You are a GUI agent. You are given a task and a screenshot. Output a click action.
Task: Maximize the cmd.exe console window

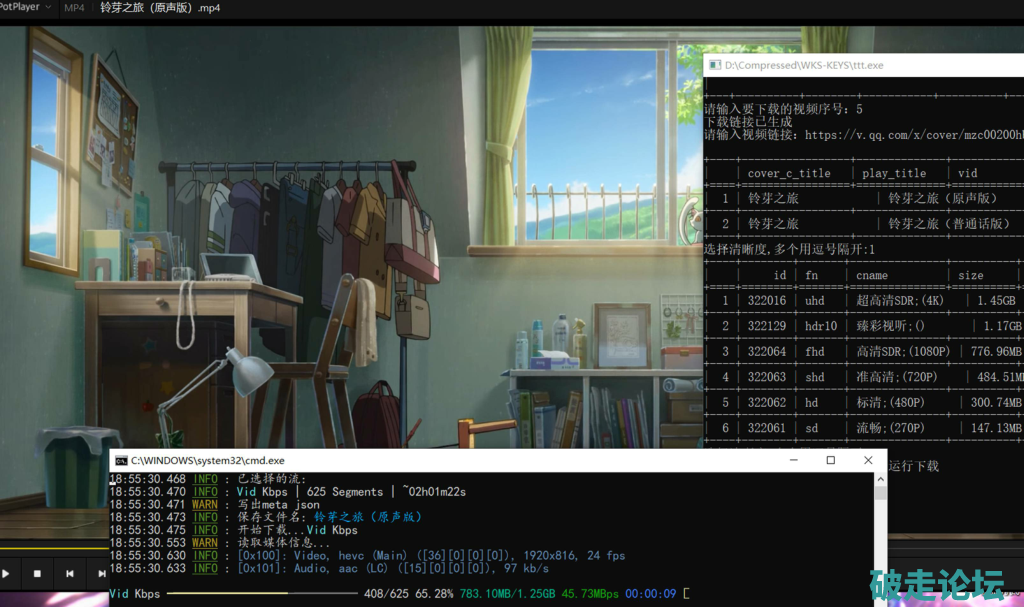pos(830,461)
